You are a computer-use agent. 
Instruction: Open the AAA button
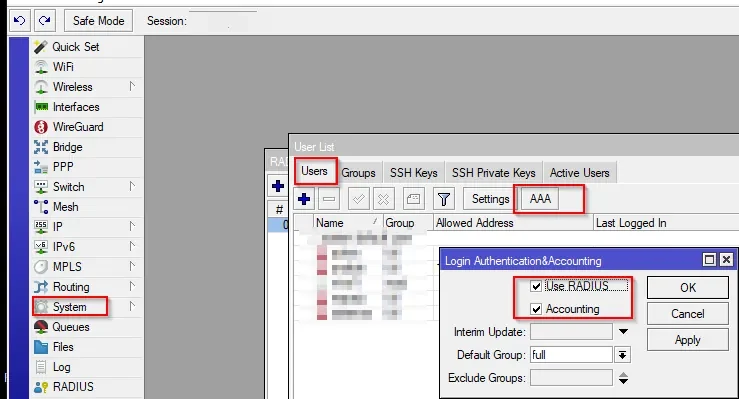point(540,199)
